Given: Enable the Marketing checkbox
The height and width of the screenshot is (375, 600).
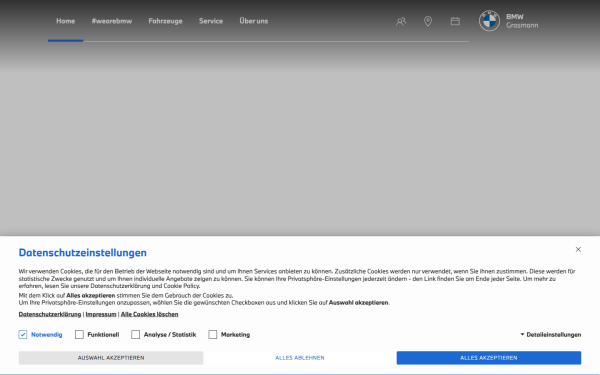Looking at the screenshot, I should coord(213,334).
